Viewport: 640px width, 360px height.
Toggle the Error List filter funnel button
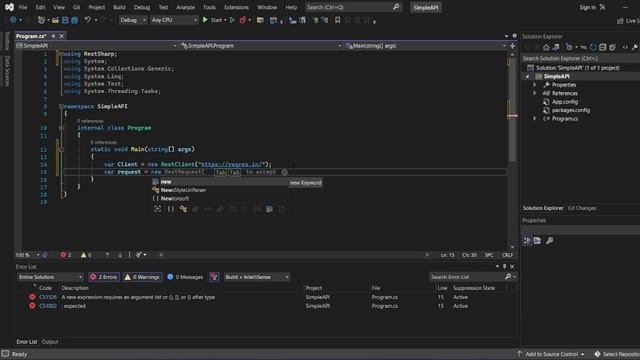(x=214, y=277)
